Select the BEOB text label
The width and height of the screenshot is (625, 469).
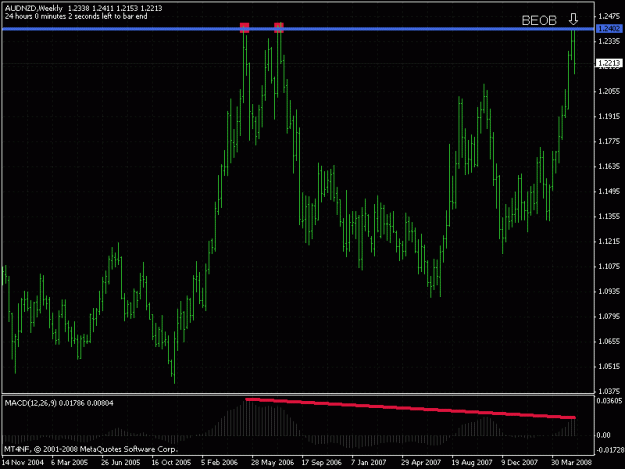point(539,20)
